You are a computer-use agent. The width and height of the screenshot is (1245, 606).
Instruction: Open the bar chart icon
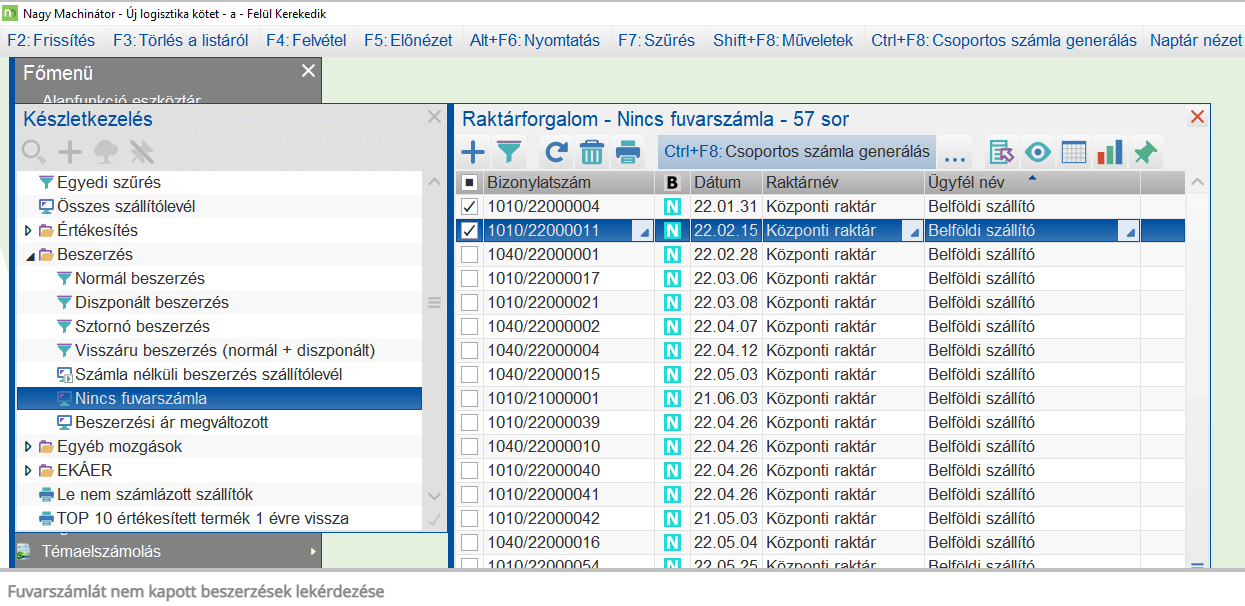click(x=1109, y=153)
